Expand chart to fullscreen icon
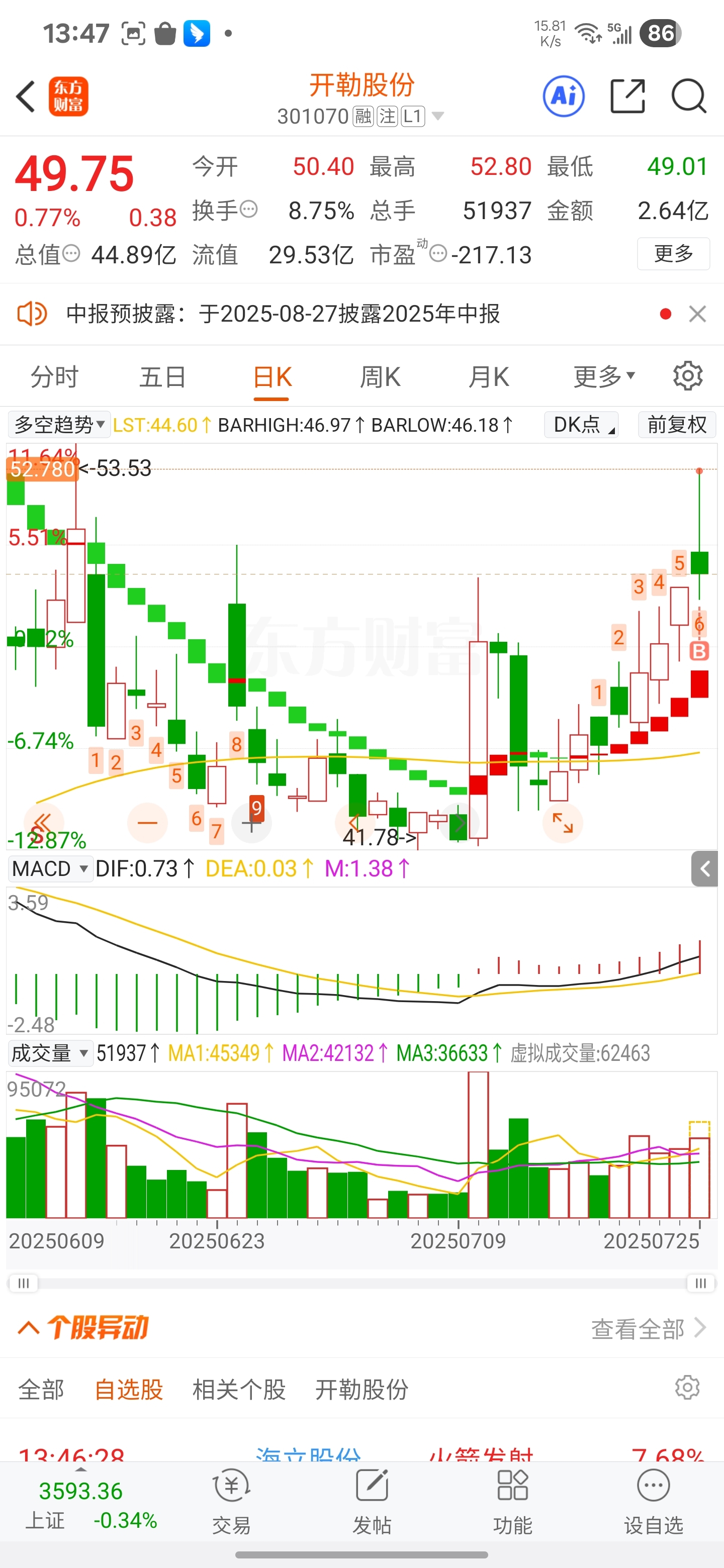This screenshot has height=1568, width=724. [x=563, y=823]
